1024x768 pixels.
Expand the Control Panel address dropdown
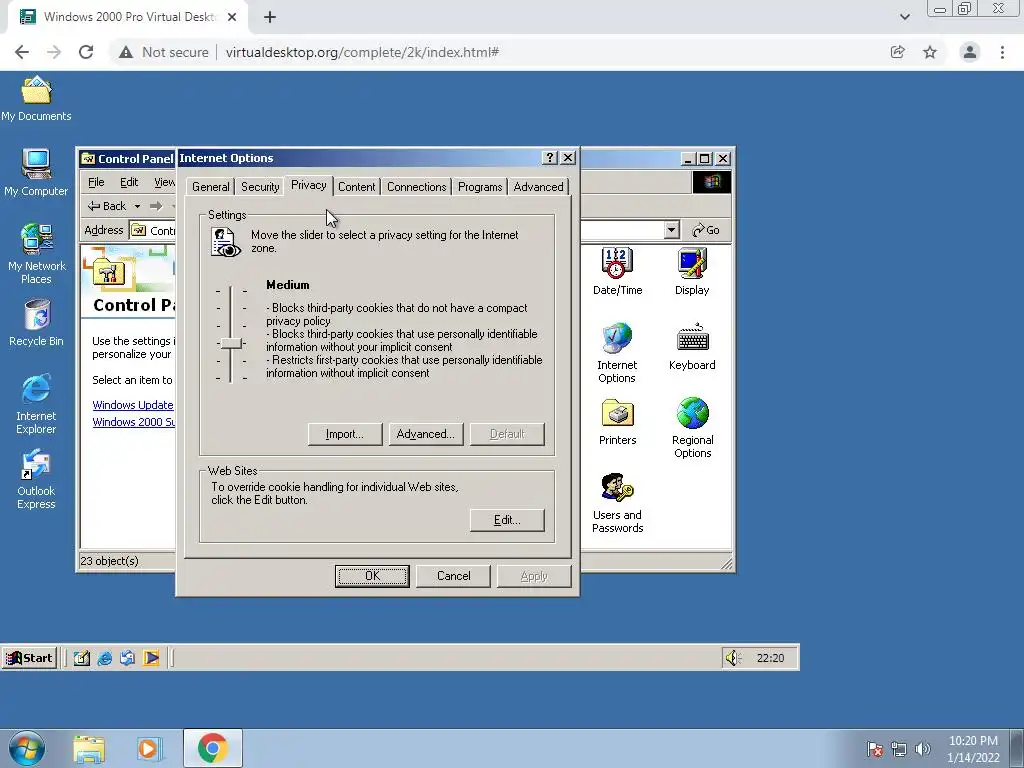point(671,230)
